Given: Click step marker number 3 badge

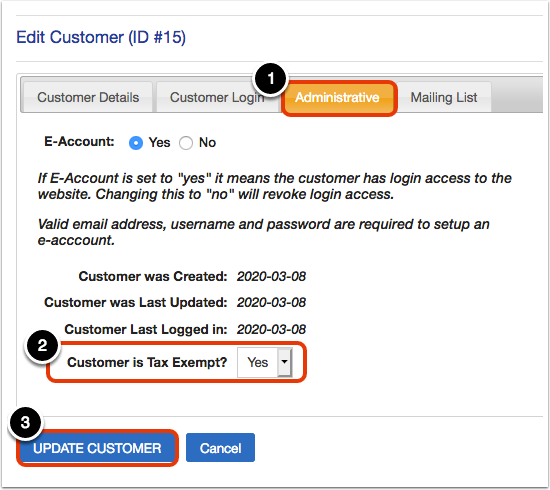Looking at the screenshot, I should (25, 423).
